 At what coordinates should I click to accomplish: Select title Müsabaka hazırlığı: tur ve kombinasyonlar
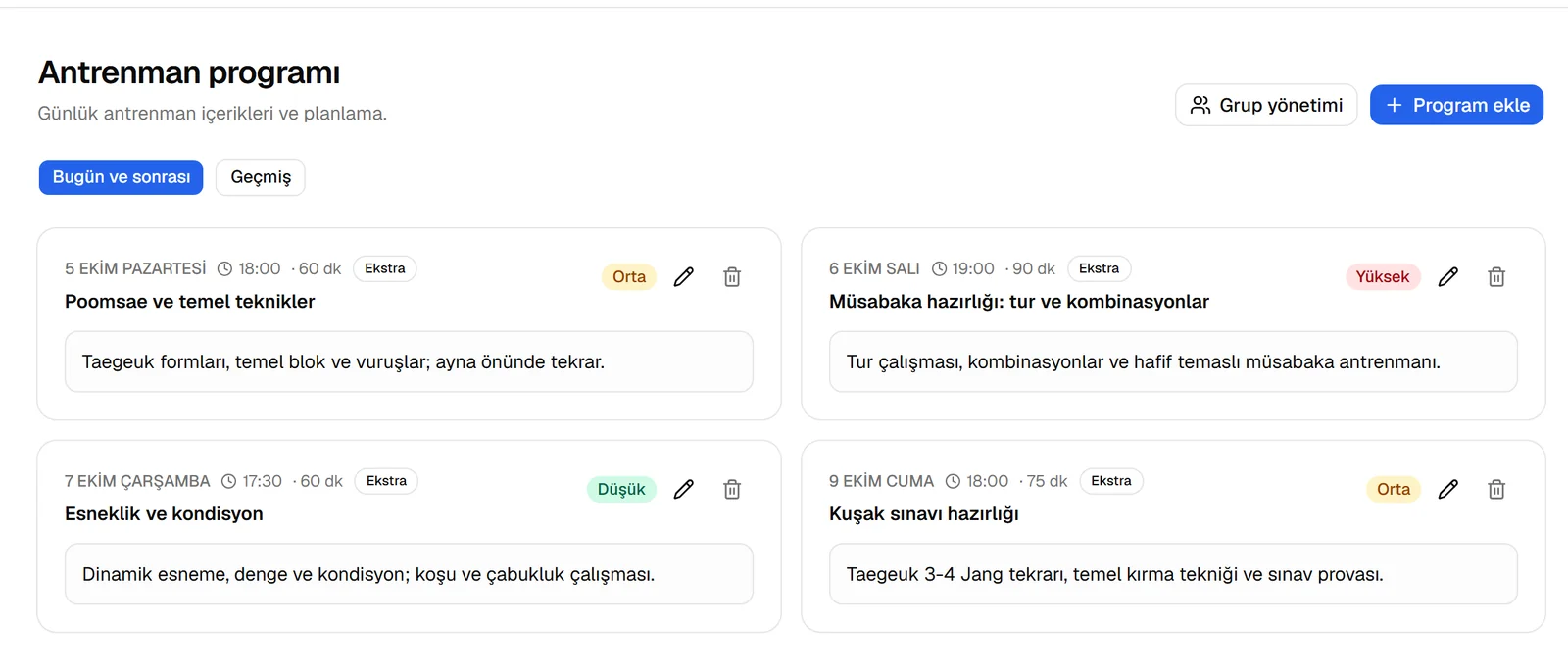point(1019,302)
